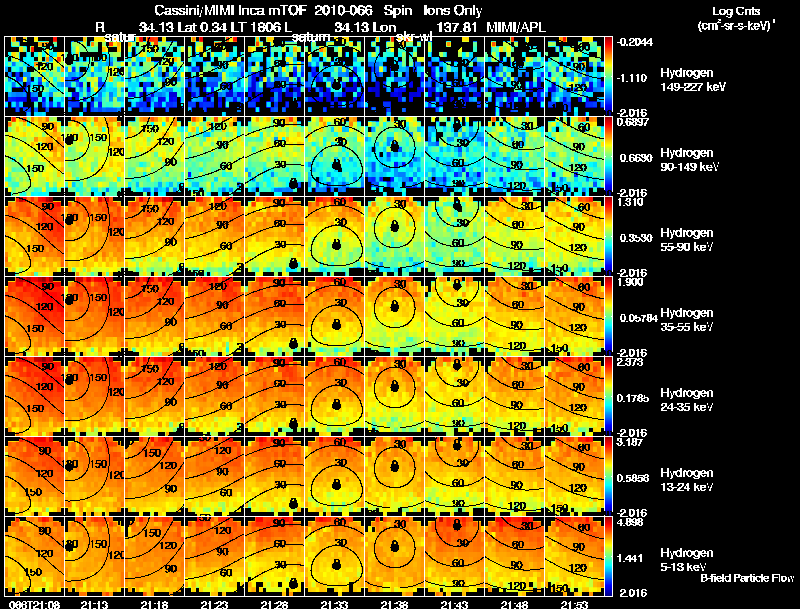Click the color scale value 1.900

(631, 282)
